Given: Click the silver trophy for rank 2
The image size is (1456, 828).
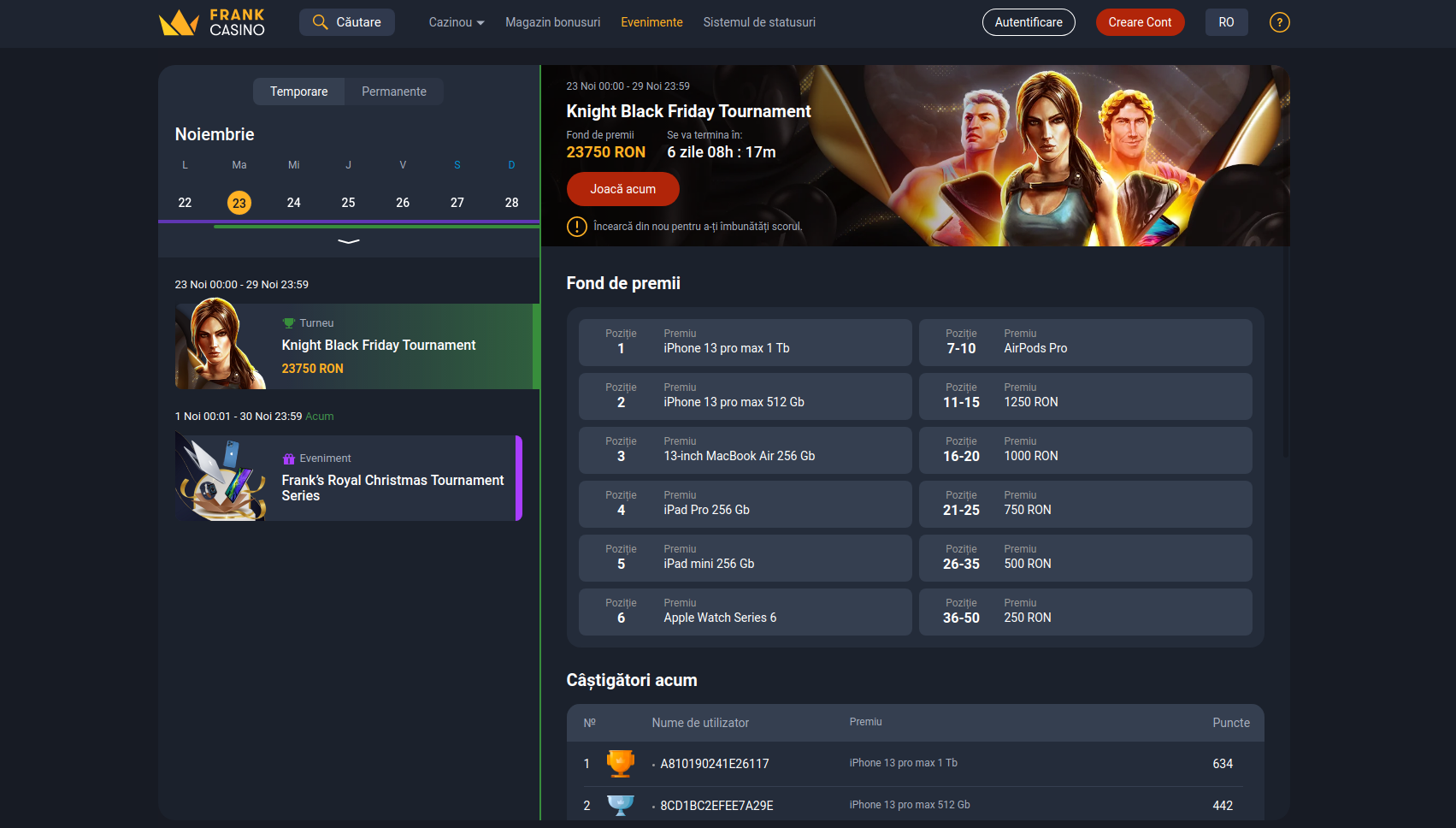Looking at the screenshot, I should click(620, 805).
